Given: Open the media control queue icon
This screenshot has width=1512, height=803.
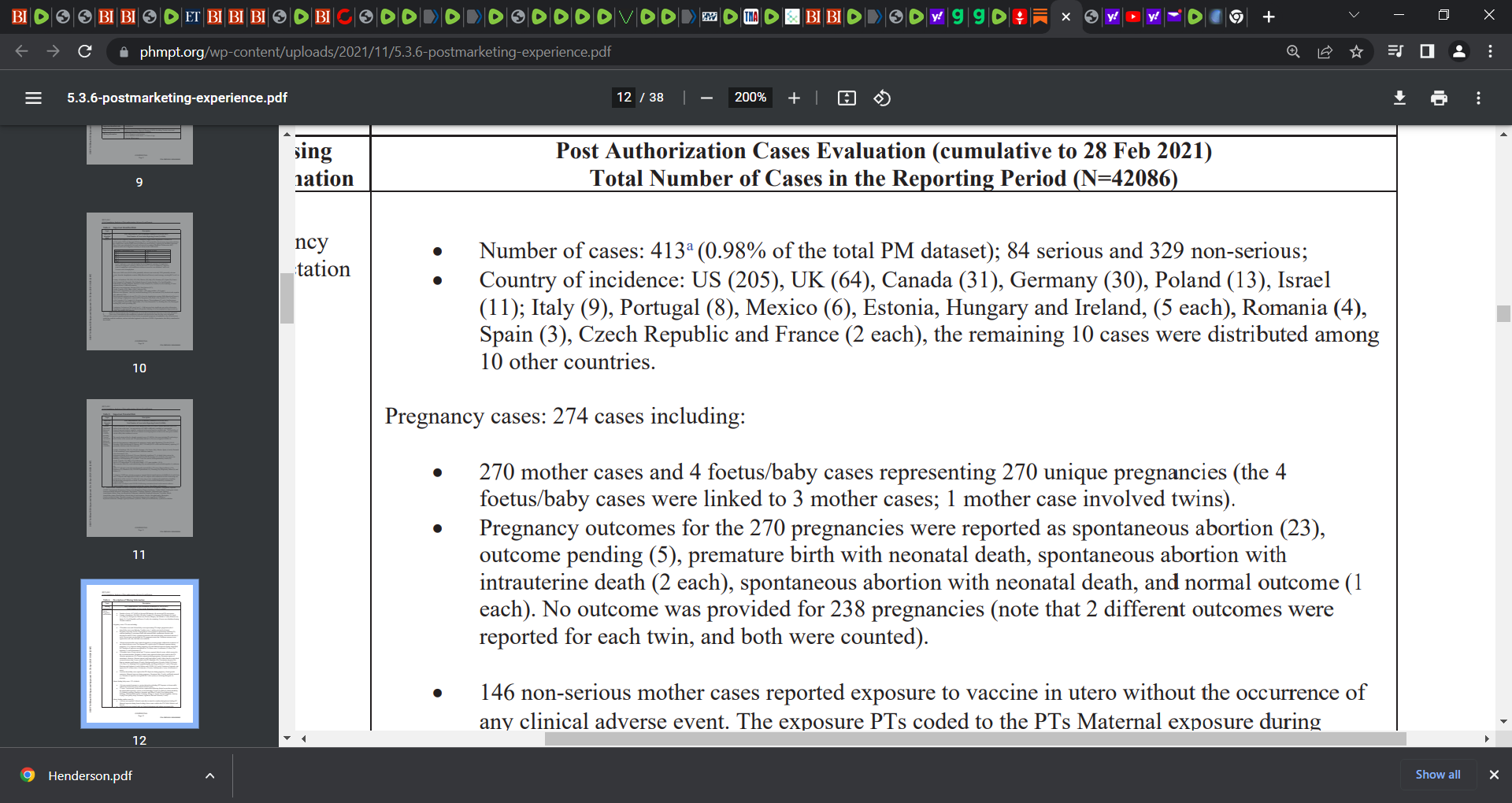Looking at the screenshot, I should tap(1395, 51).
